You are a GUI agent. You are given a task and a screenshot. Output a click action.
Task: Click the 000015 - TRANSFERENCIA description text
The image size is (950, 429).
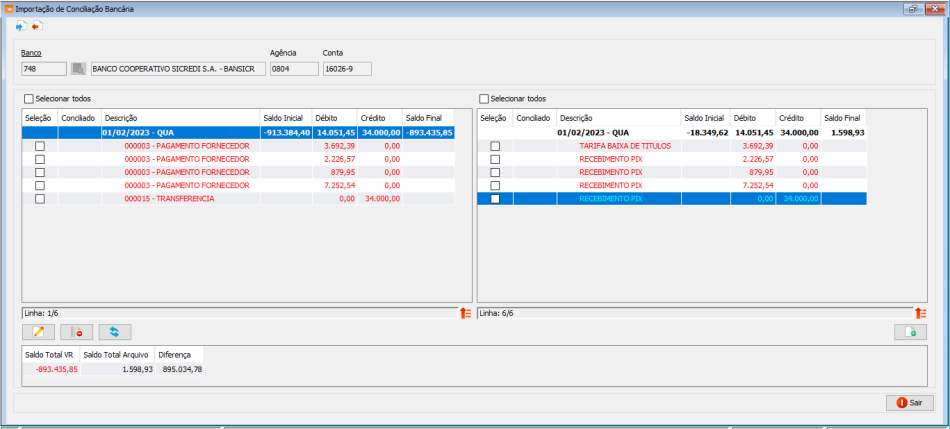pyautogui.click(x=169, y=199)
